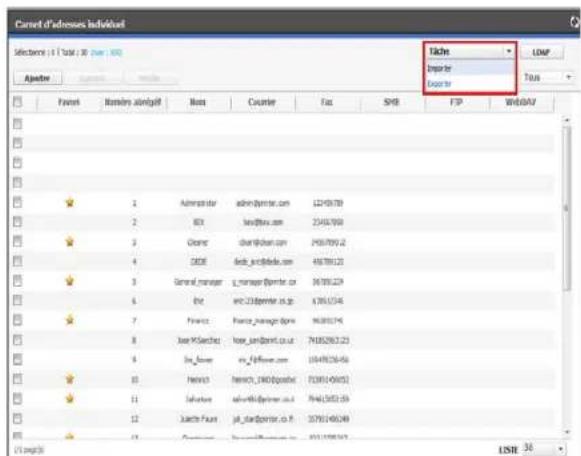Check the box for the Heinrich row

(17, 379)
